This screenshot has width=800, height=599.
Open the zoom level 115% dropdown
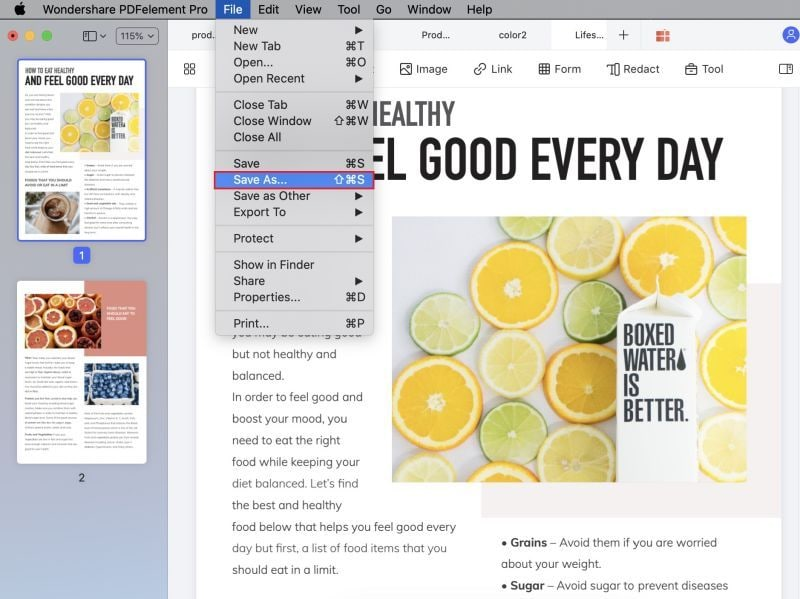(x=135, y=34)
